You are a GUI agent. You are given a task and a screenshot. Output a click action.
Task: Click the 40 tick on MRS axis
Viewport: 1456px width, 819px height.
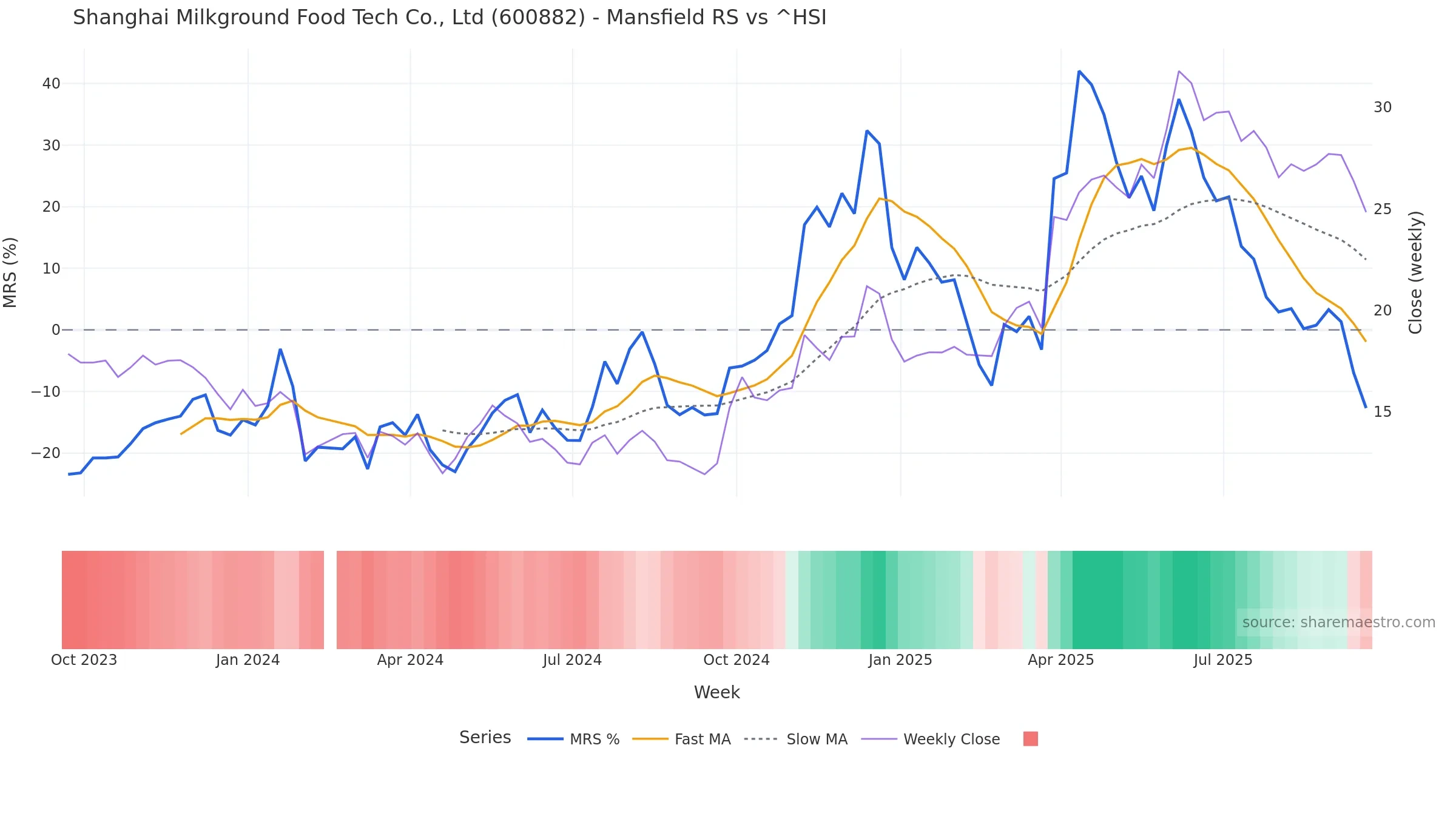click(51, 84)
